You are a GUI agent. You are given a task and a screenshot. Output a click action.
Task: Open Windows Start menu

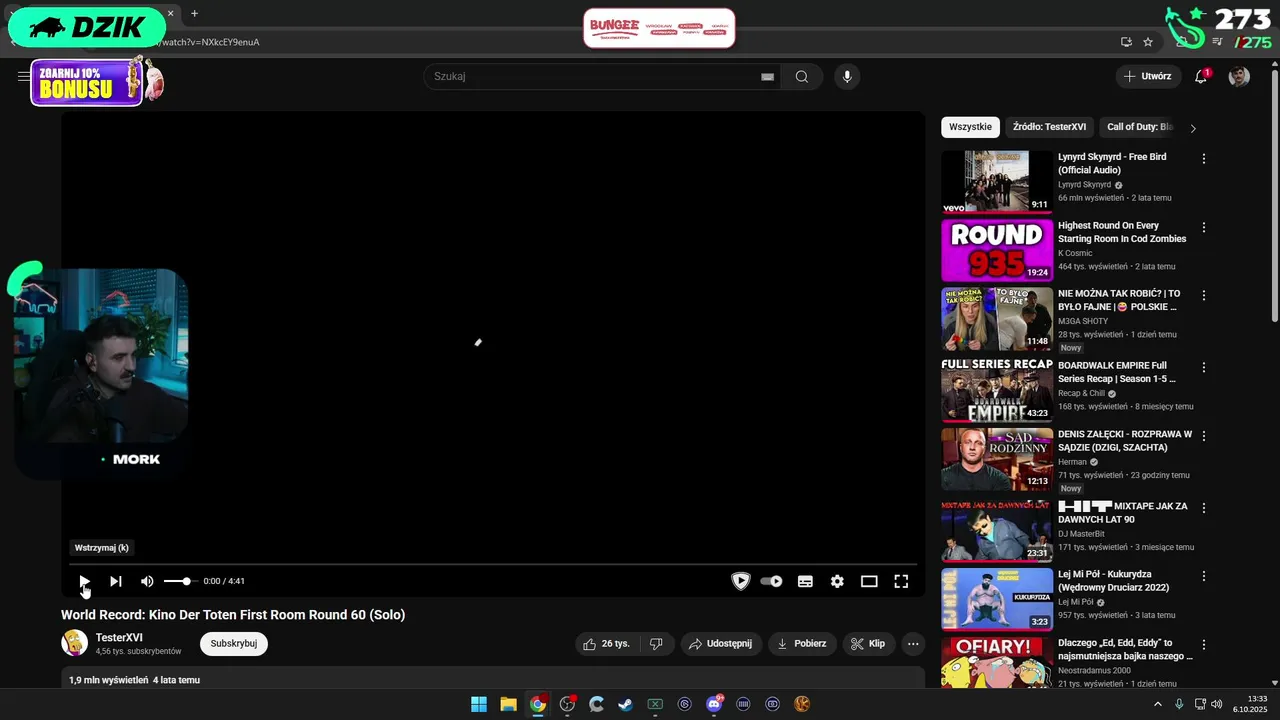pyautogui.click(x=479, y=704)
